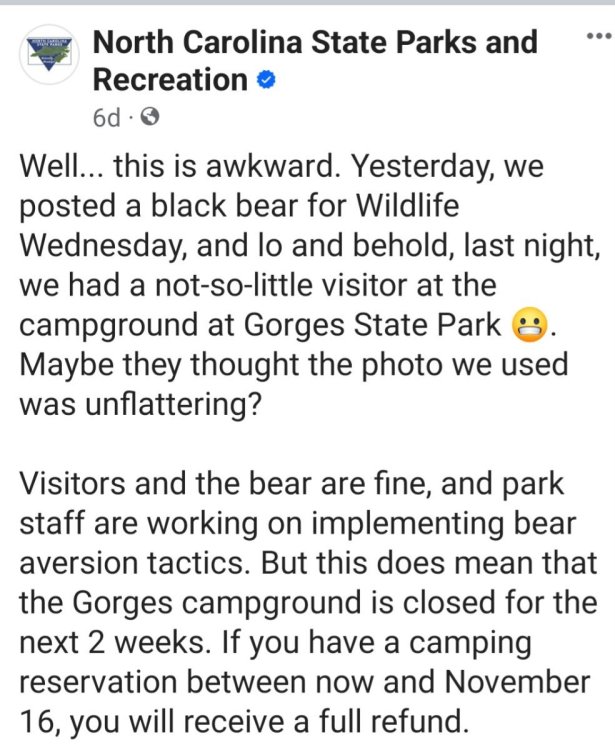Open the post via the 6d timestamp
The width and height of the screenshot is (615, 750).
106,117
